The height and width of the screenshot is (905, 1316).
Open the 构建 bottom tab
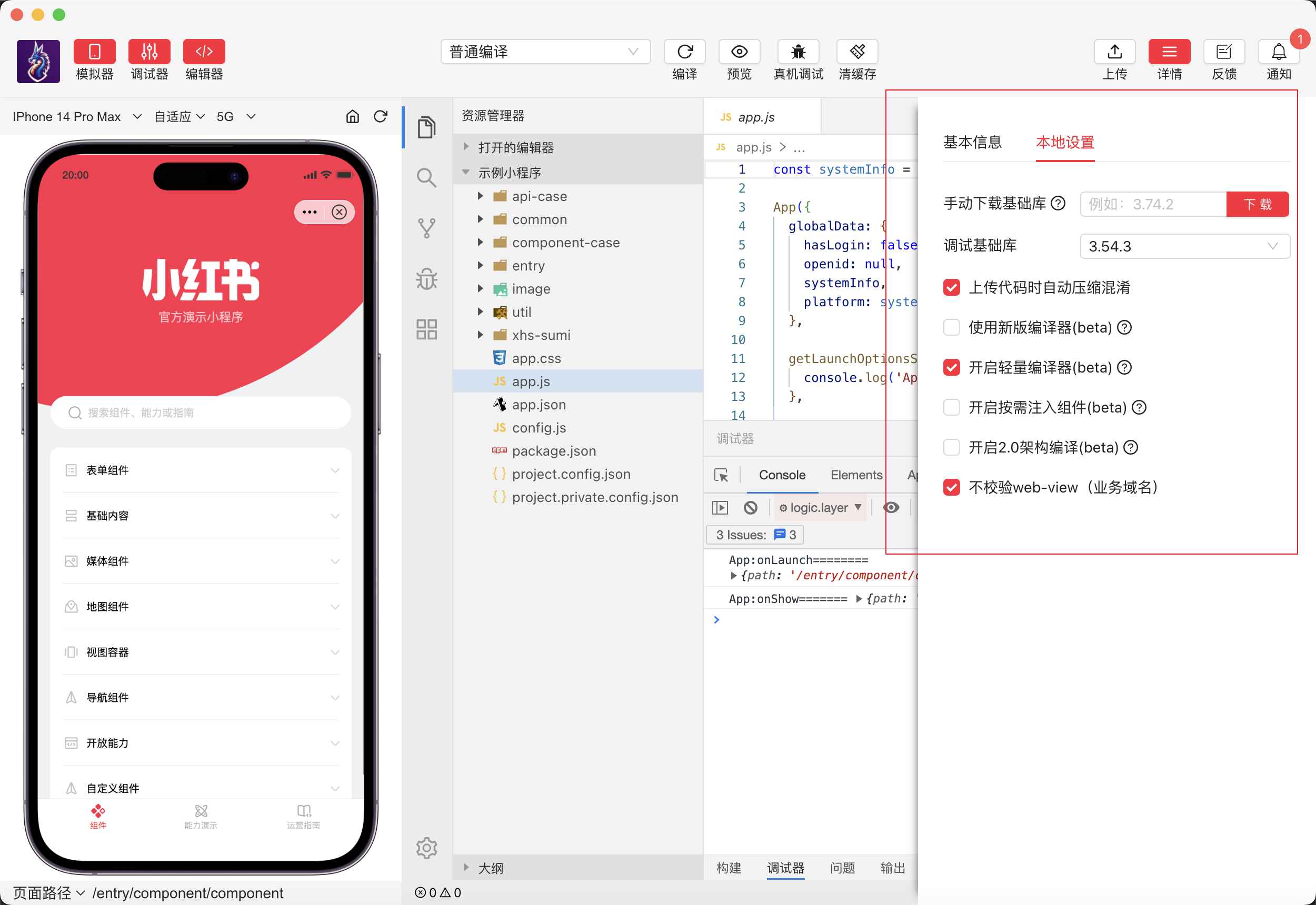(729, 868)
